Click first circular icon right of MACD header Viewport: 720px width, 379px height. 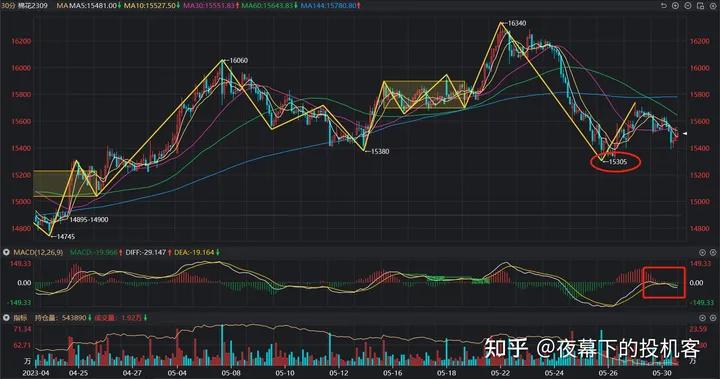point(702,253)
